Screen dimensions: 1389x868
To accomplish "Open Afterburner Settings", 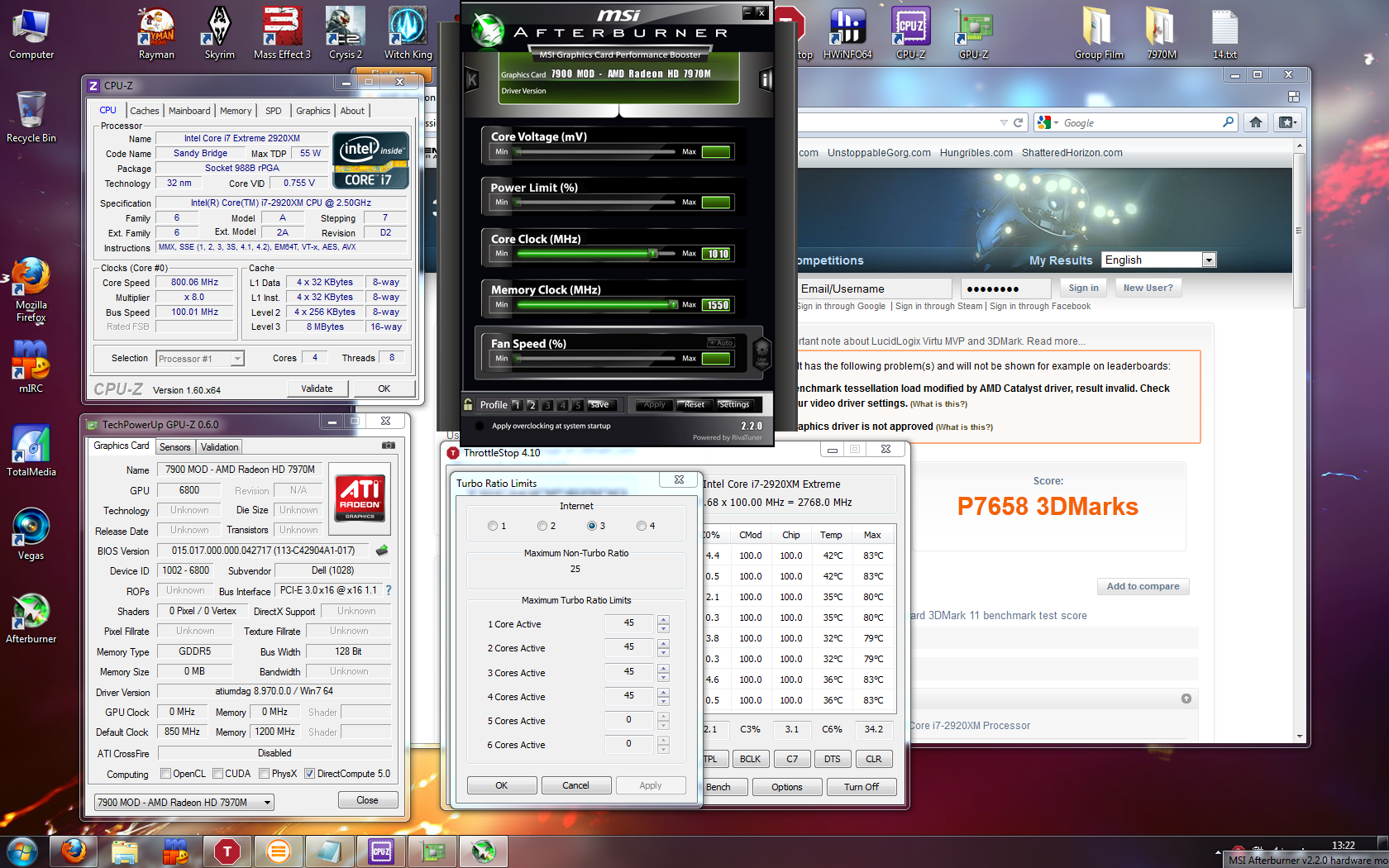I will 734,404.
